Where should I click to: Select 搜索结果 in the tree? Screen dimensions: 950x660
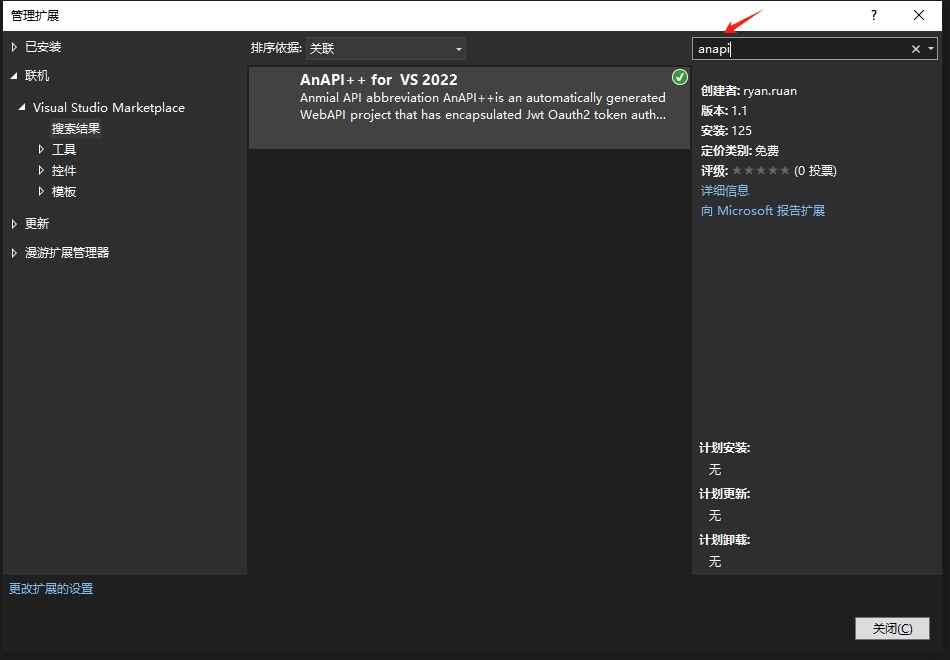(76, 128)
